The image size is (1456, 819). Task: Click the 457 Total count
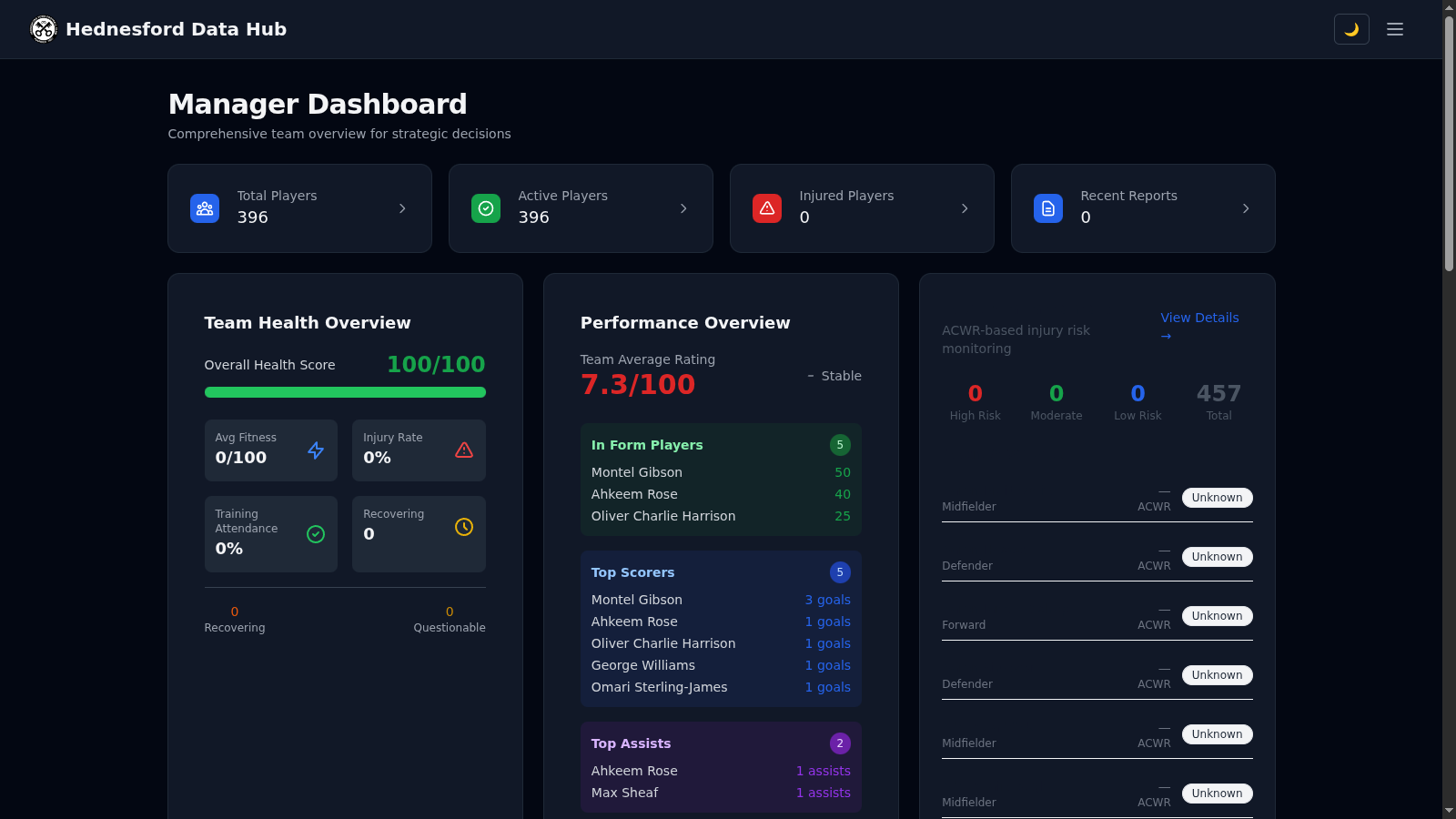1218,393
